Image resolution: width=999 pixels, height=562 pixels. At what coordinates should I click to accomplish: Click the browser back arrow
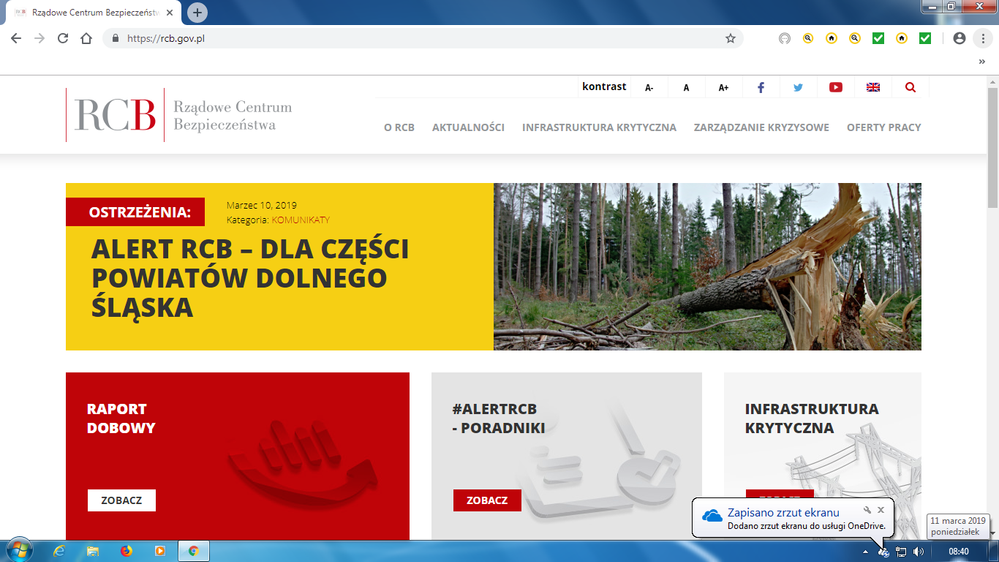pyautogui.click(x=16, y=38)
